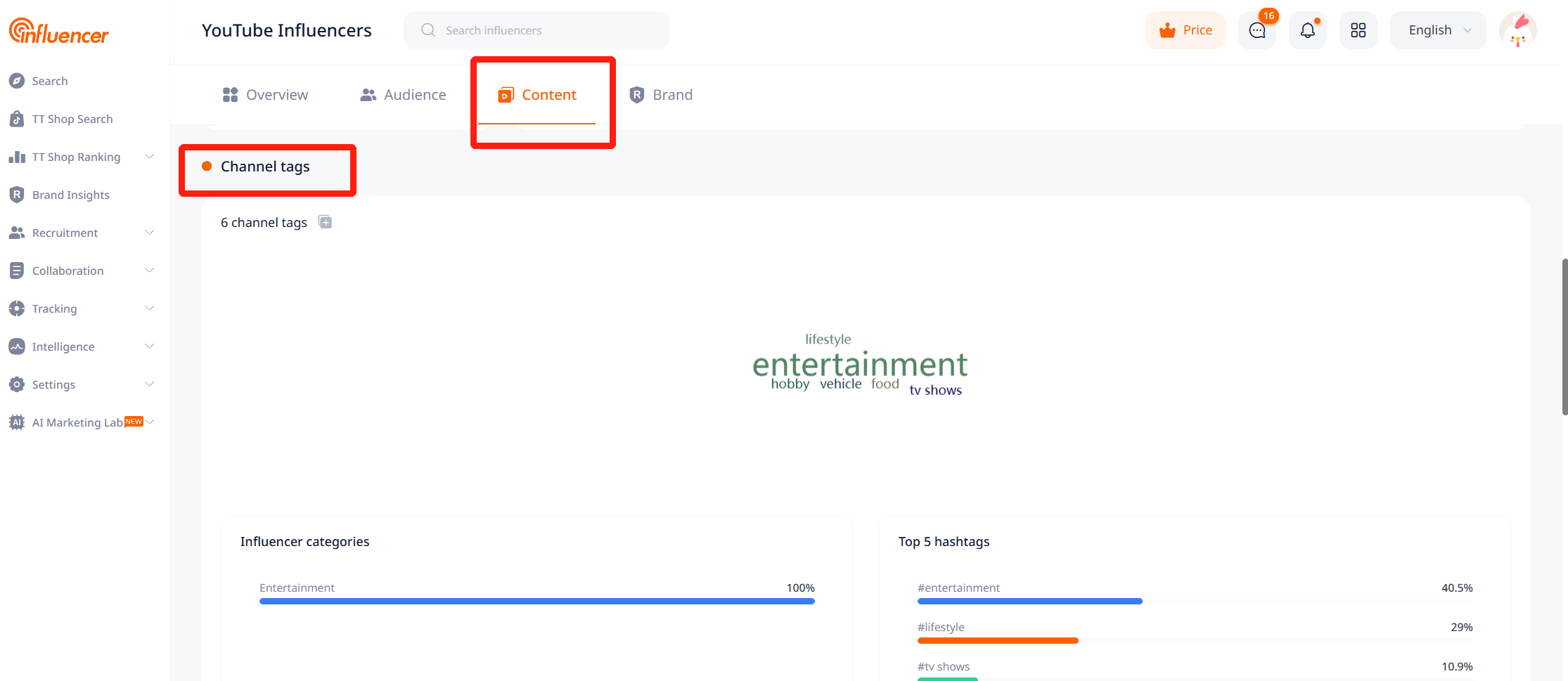
Task: Switch to the Overview tab
Action: 266,95
